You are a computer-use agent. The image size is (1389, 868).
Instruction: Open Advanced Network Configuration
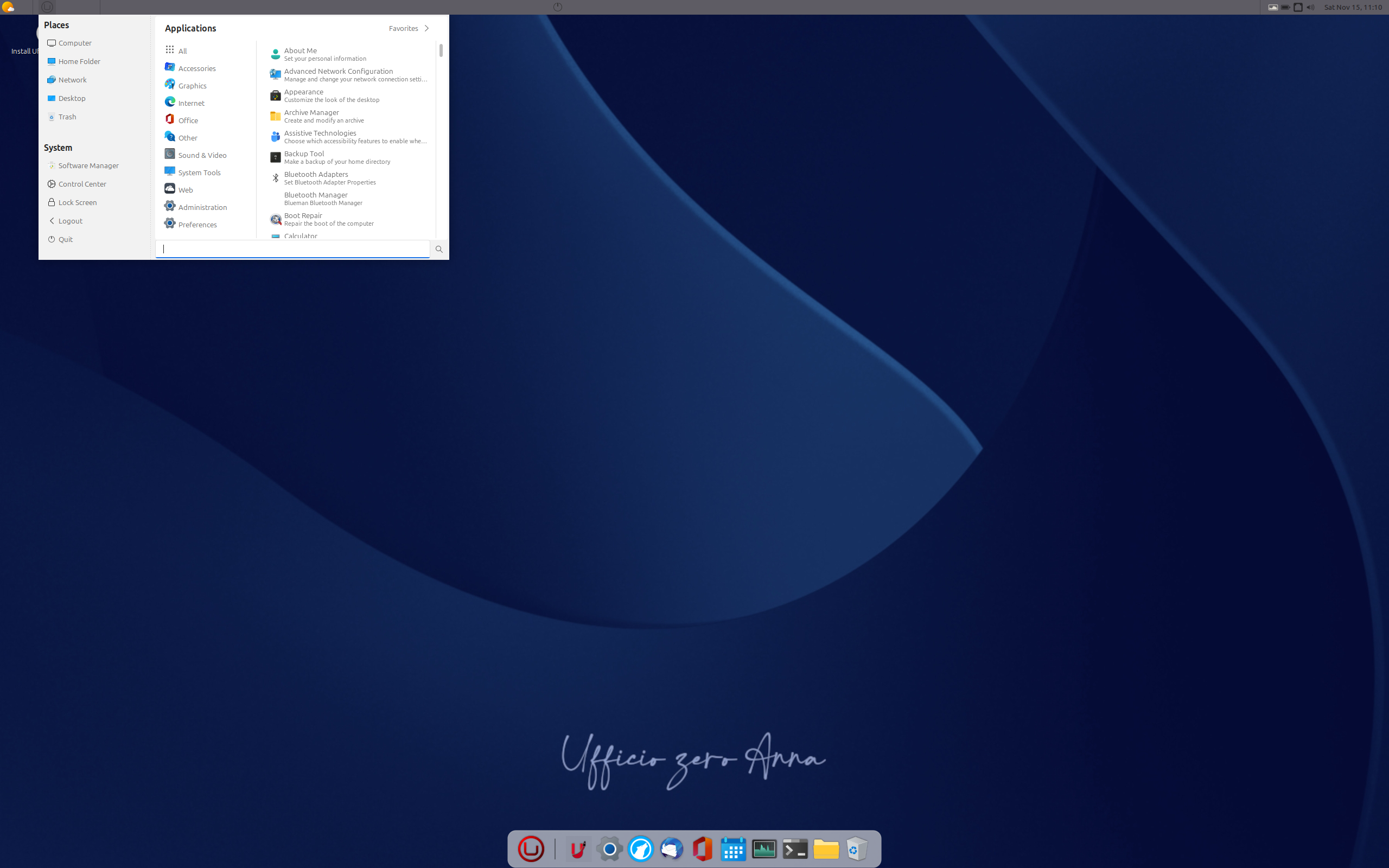(x=349, y=75)
